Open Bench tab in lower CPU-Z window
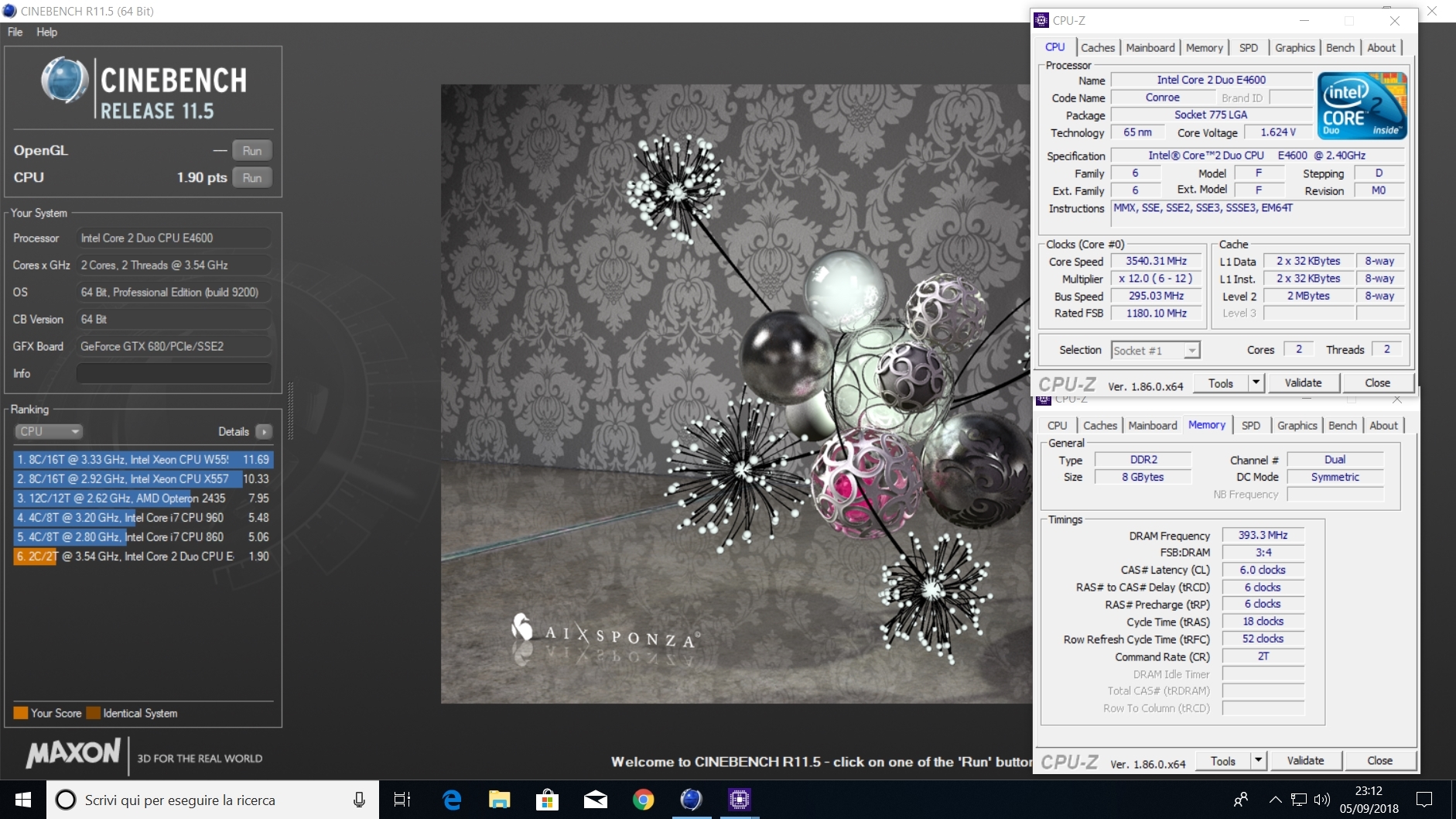 (x=1343, y=426)
